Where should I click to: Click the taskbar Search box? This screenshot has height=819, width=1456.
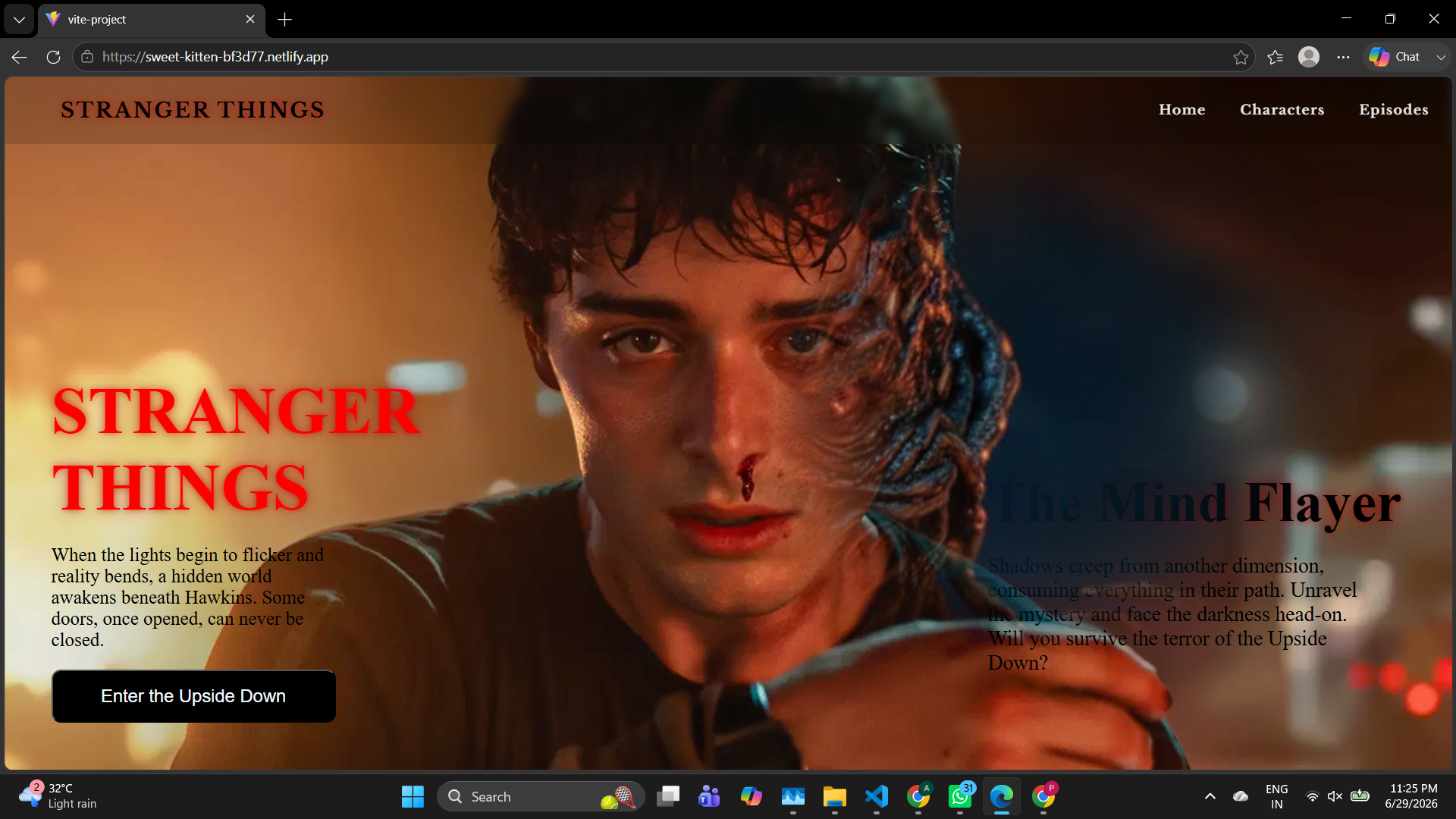pyautogui.click(x=541, y=797)
